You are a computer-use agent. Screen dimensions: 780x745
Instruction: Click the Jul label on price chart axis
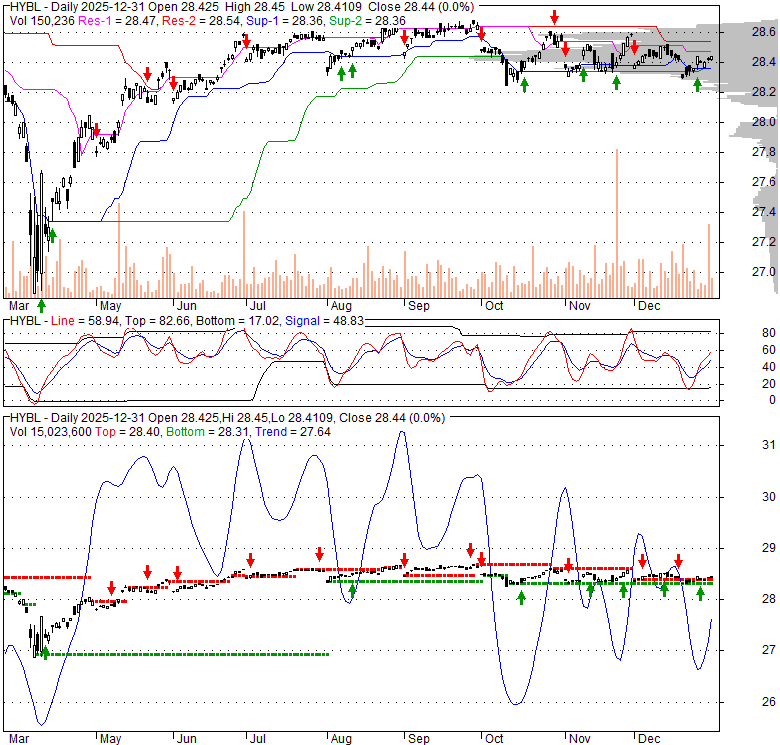[258, 306]
